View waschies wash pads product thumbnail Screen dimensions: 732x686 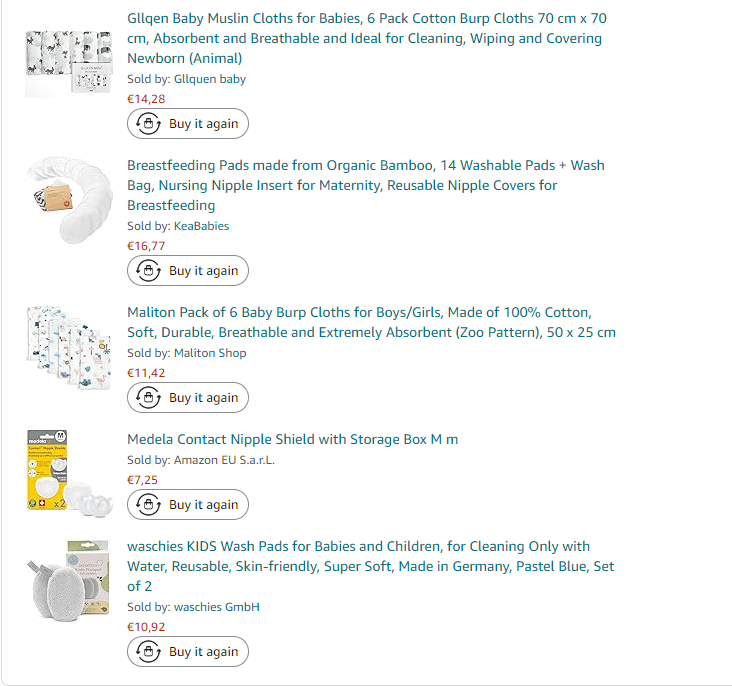[69, 579]
